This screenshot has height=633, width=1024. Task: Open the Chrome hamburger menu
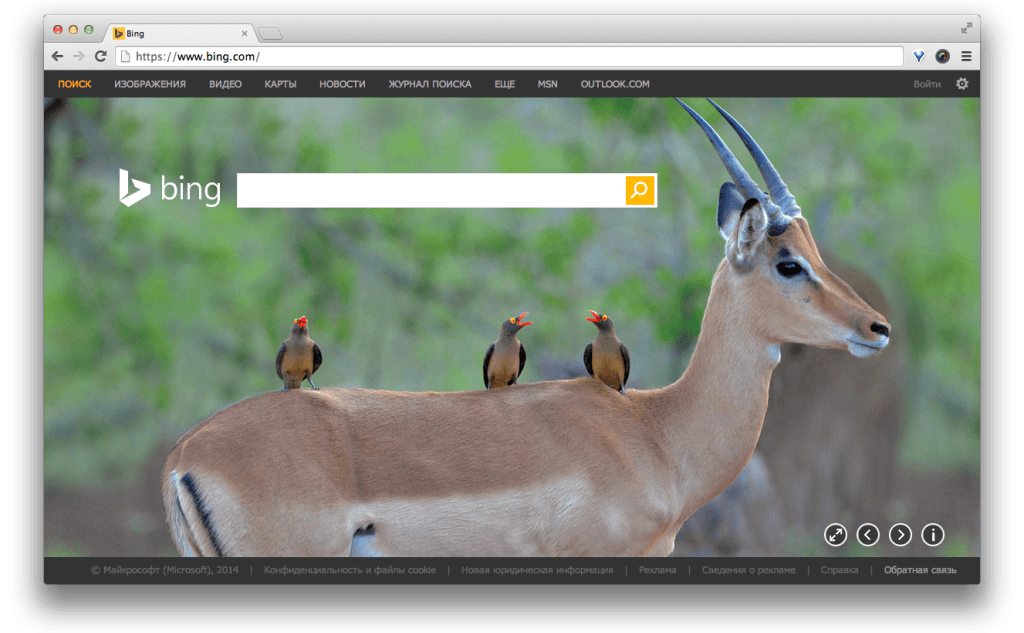(x=966, y=56)
